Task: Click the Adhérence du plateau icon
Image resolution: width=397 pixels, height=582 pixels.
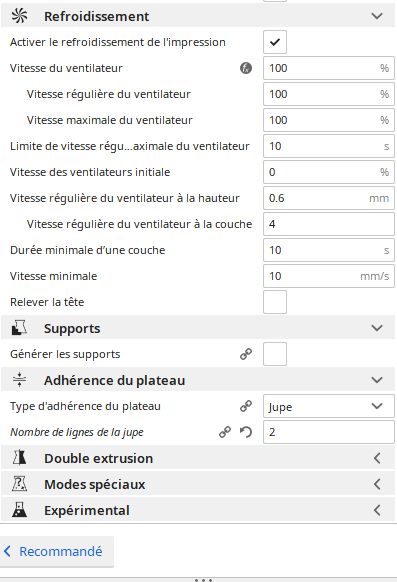Action: (19, 380)
